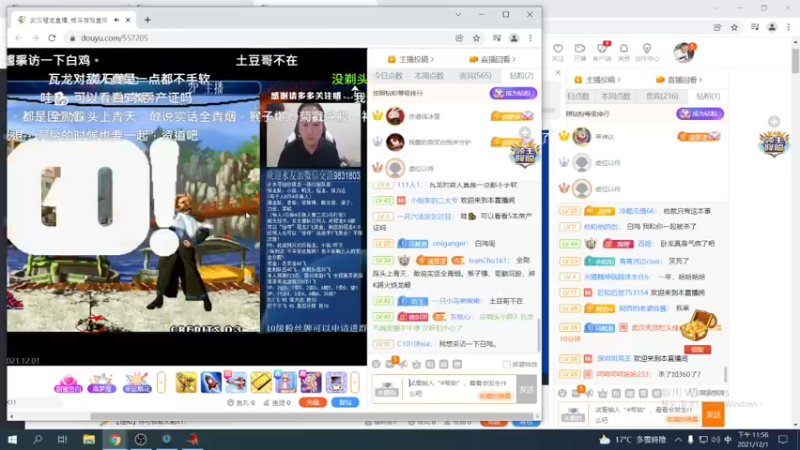The height and width of the screenshot is (450, 800).
Task: Show hidden system tray icons
Action: (x=678, y=440)
